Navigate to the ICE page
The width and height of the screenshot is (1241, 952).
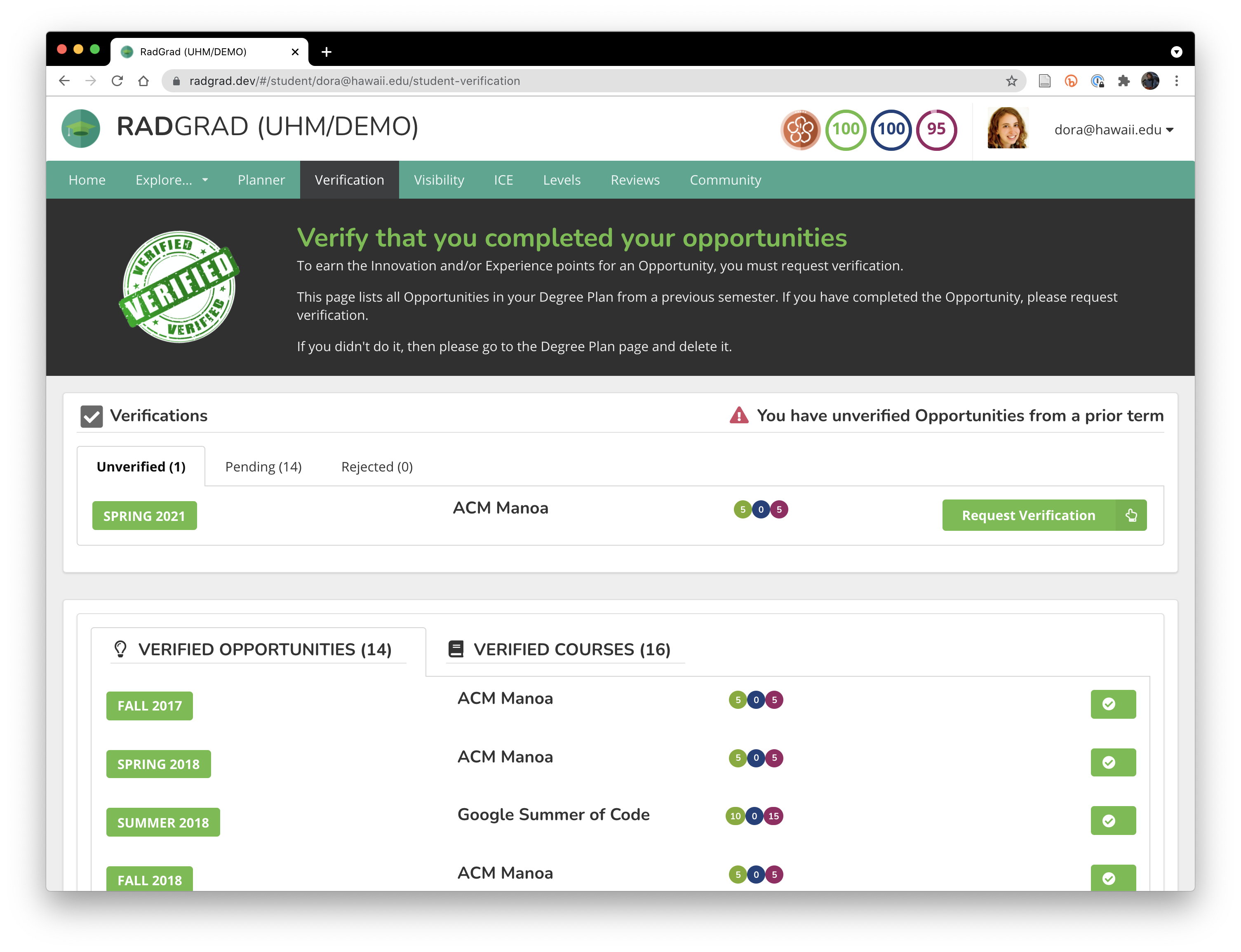pyautogui.click(x=503, y=180)
